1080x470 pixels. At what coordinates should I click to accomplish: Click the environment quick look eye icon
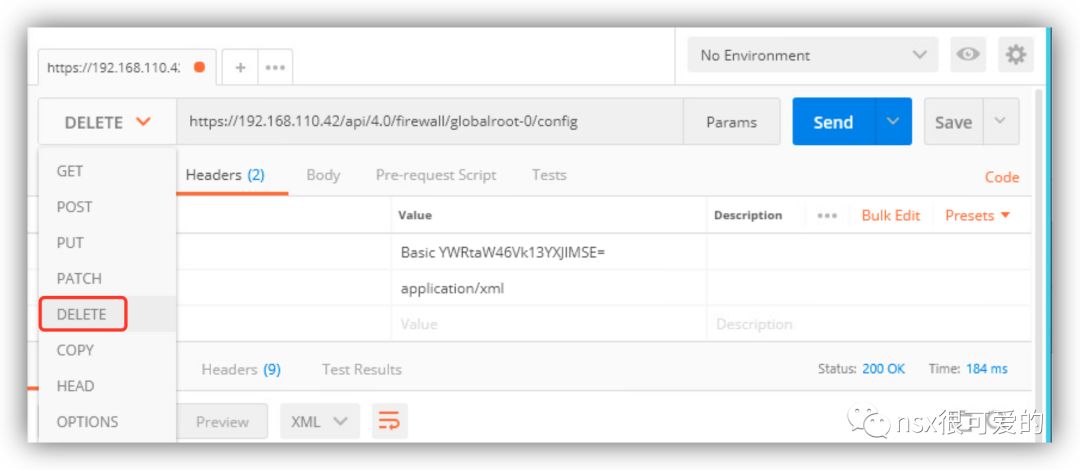968,54
